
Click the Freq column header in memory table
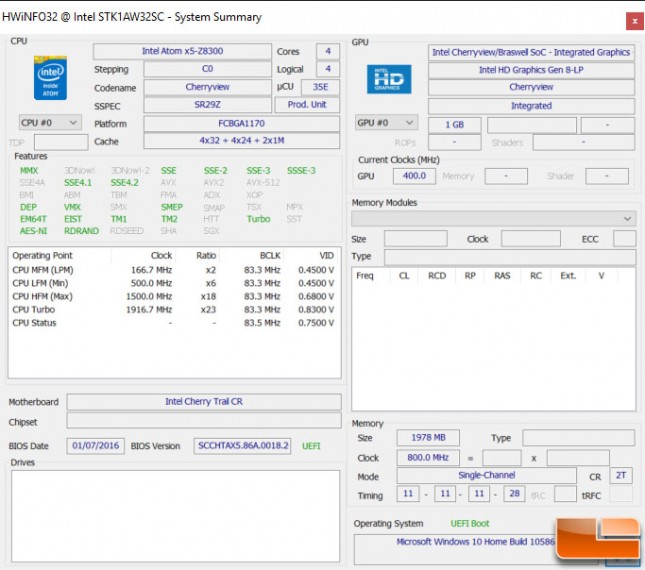click(x=365, y=276)
